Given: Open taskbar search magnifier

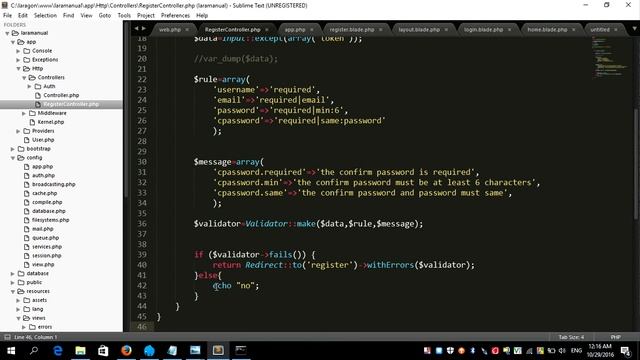Looking at the screenshot, I should point(34,351).
